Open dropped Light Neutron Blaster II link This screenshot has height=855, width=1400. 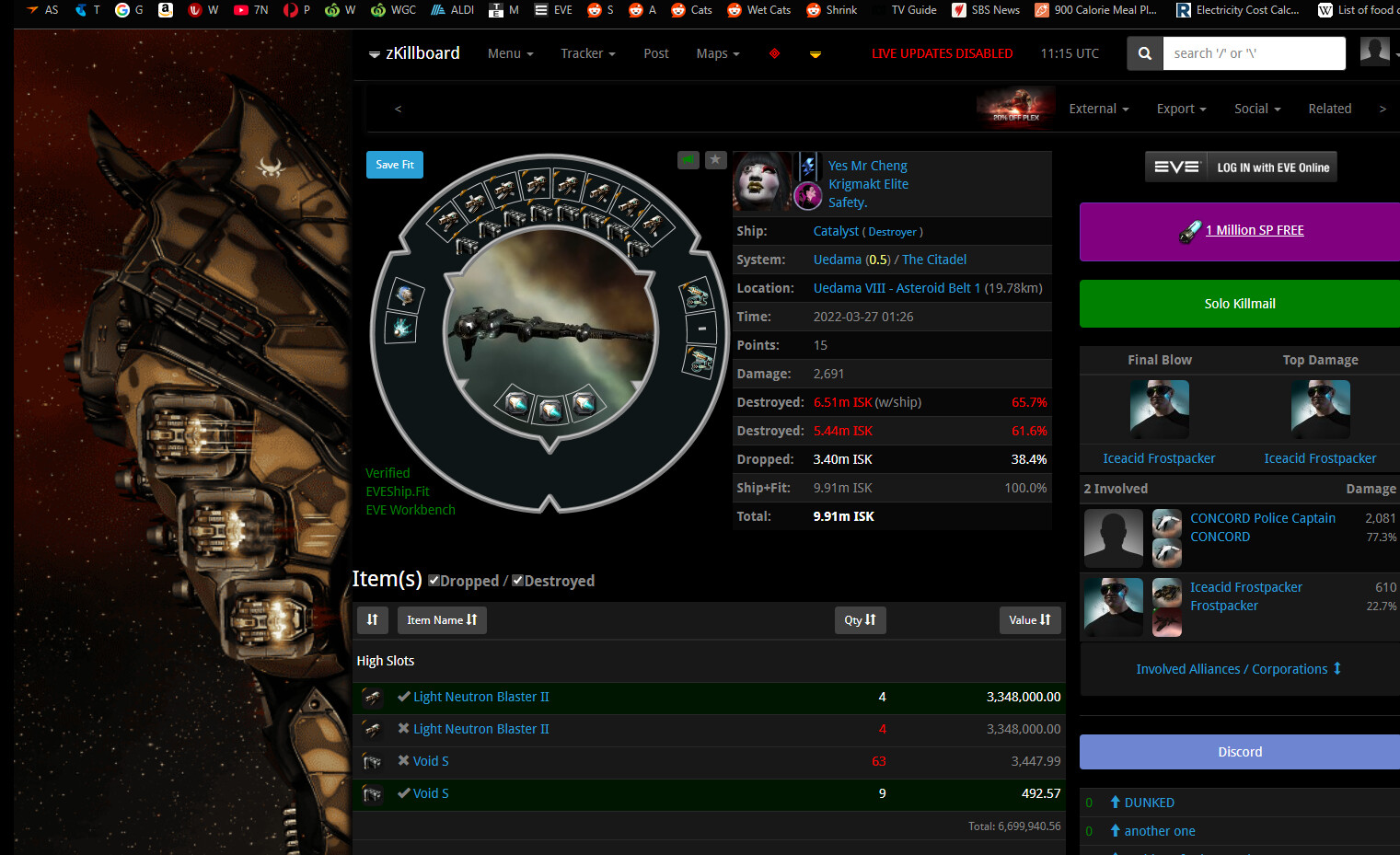(480, 697)
